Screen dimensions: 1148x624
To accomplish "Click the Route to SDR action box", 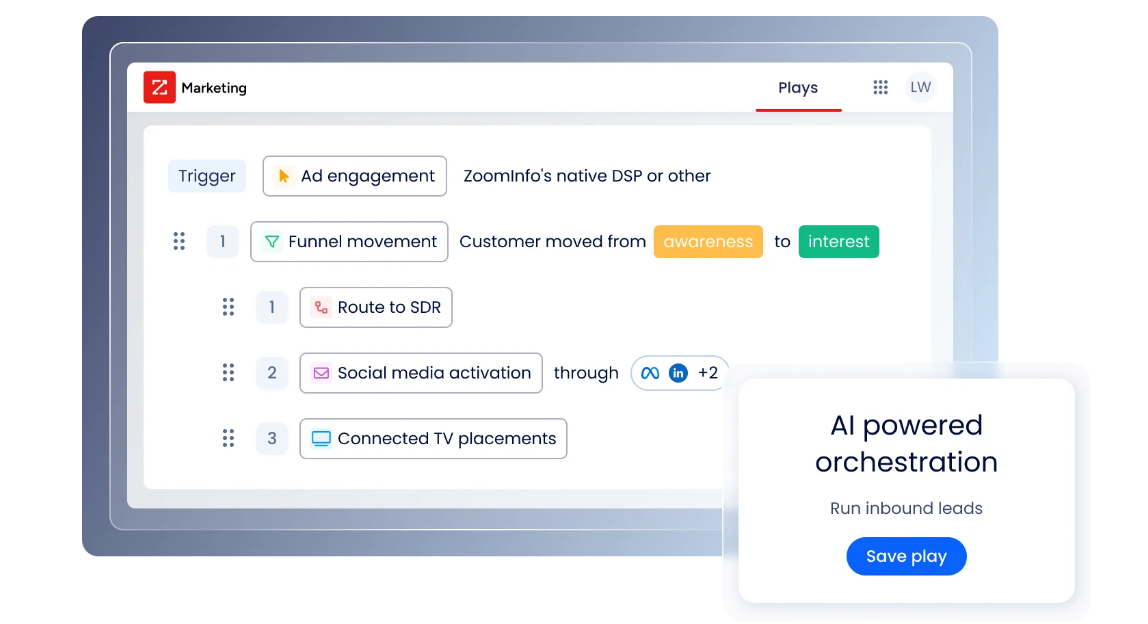I will point(376,307).
